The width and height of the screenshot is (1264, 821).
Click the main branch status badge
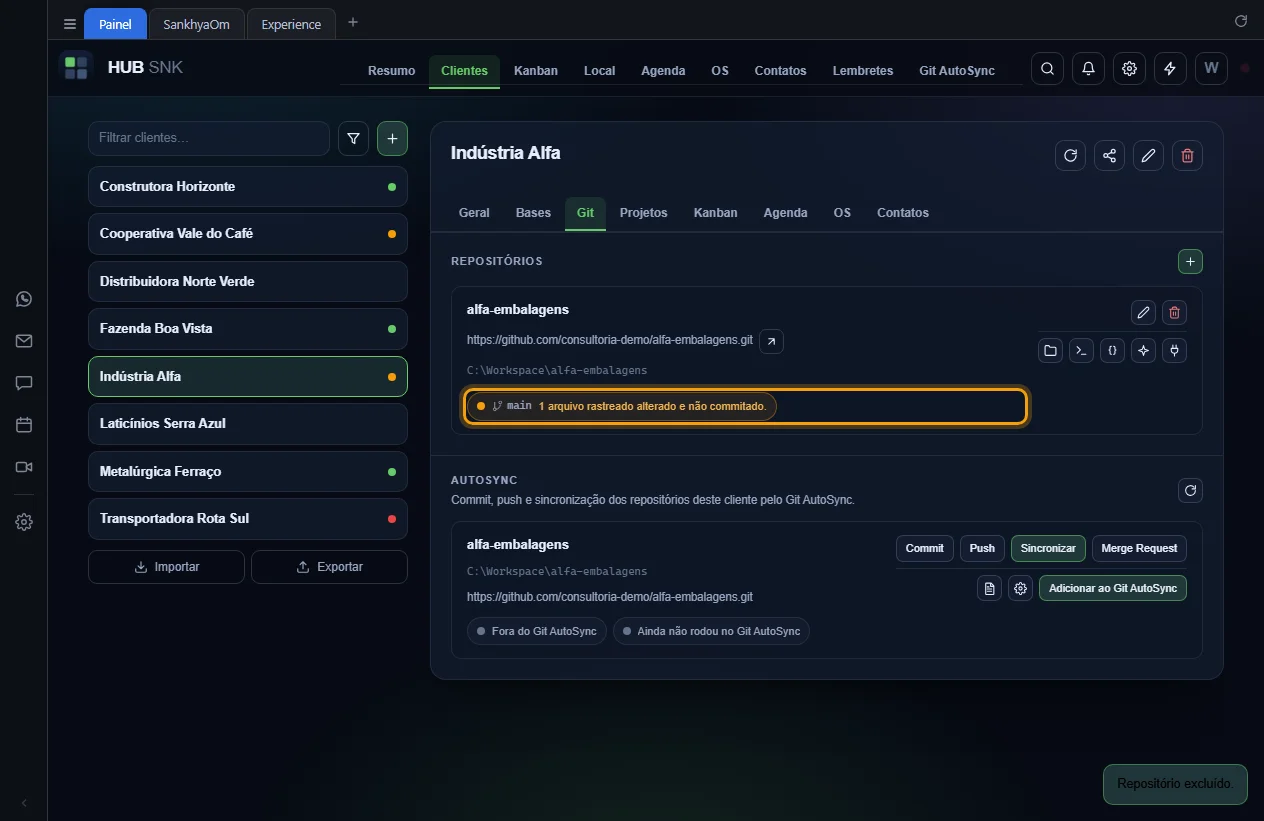pyautogui.click(x=621, y=406)
